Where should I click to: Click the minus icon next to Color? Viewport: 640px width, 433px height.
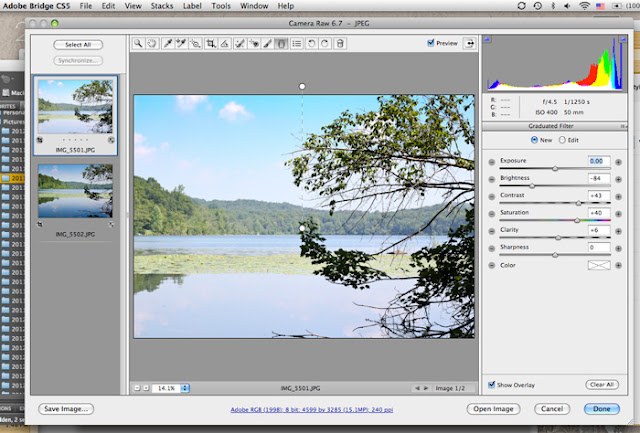point(492,266)
